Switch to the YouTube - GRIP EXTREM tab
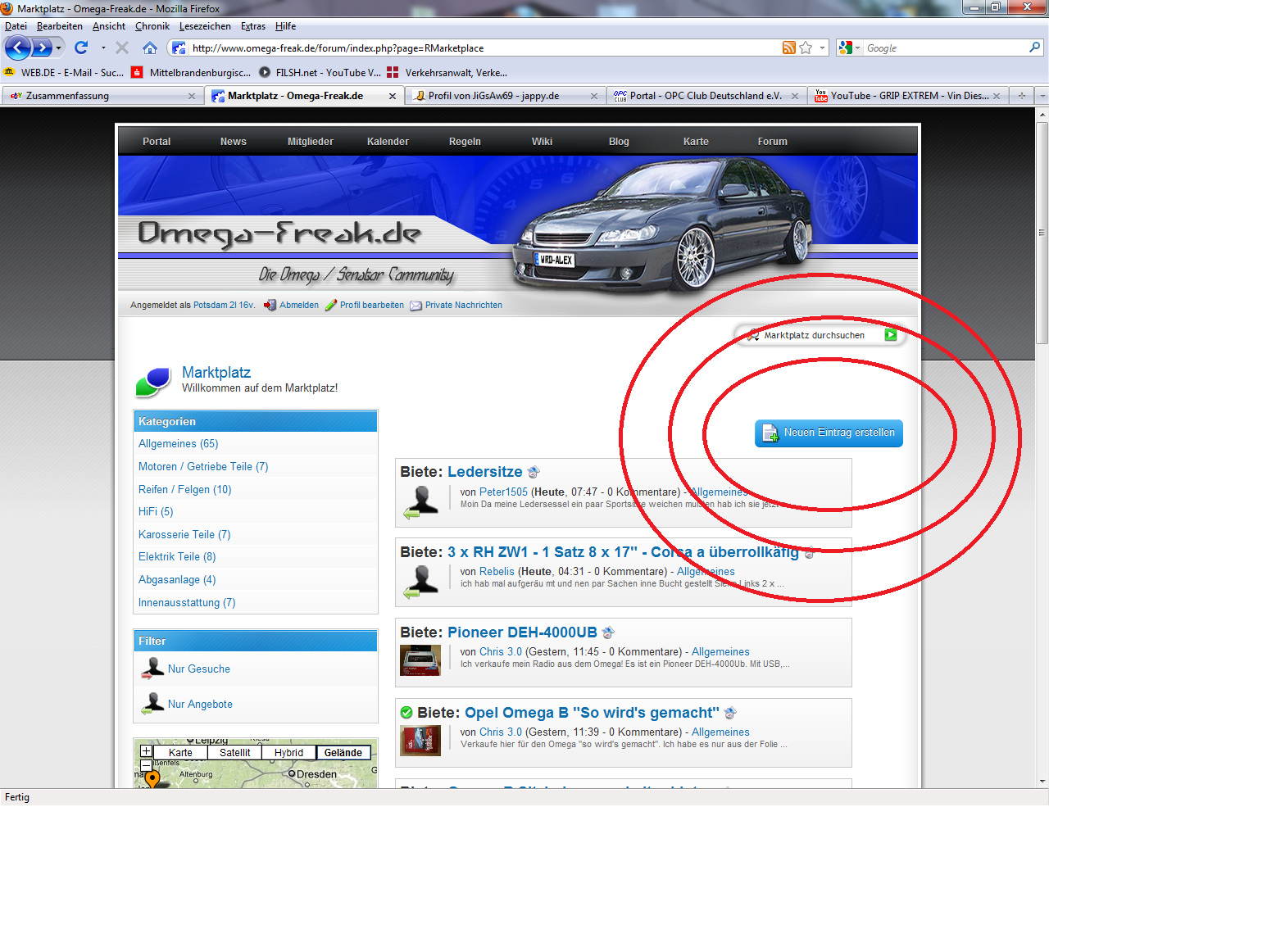Image resolution: width=1267 pixels, height=952 pixels. 909,96
